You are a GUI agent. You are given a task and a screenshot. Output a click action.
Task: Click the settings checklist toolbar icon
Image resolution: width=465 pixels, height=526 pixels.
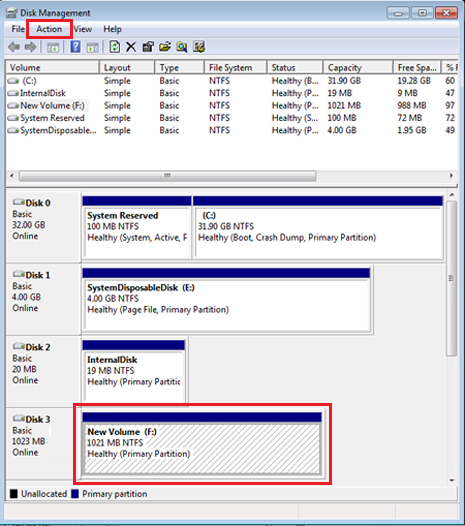coord(199,47)
